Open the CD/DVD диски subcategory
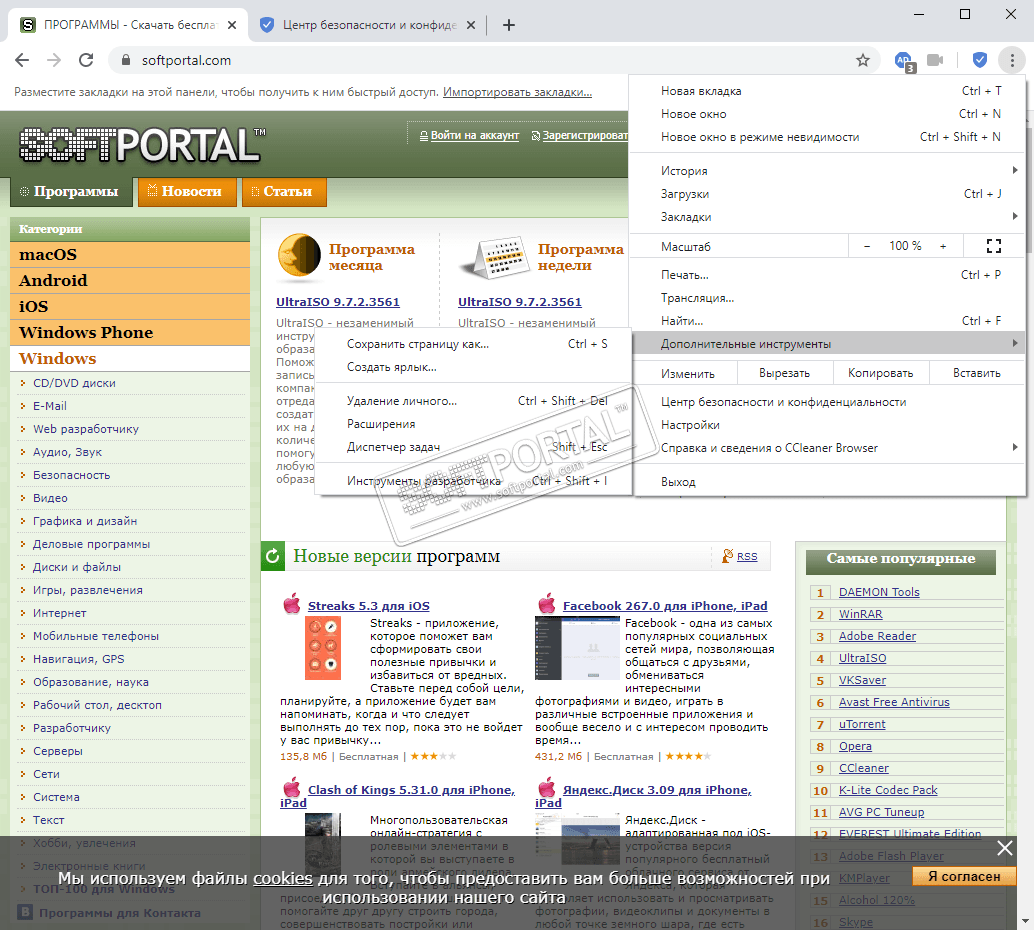This screenshot has height=930, width=1034. [x=74, y=383]
